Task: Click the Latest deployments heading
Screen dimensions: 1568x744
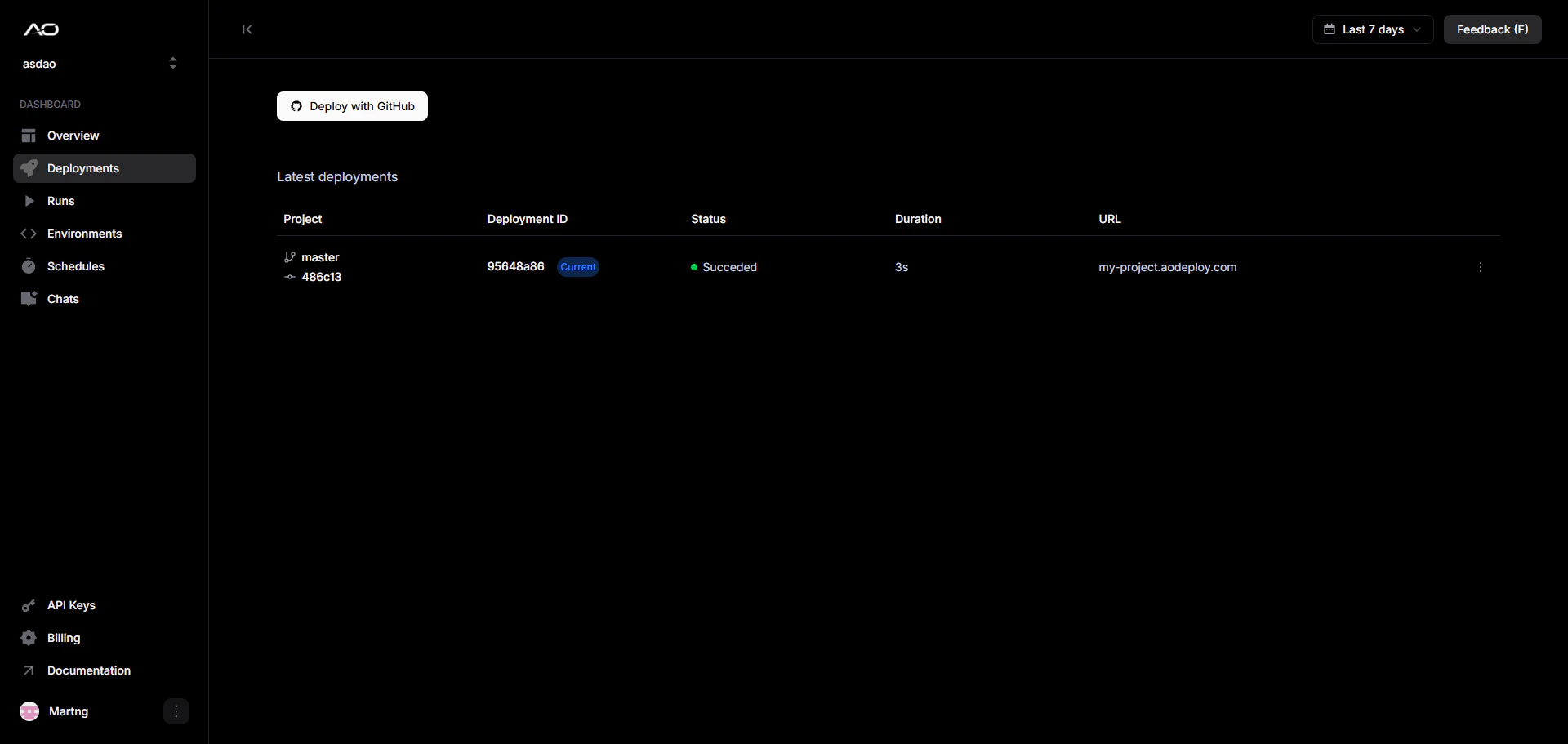Action: (337, 176)
